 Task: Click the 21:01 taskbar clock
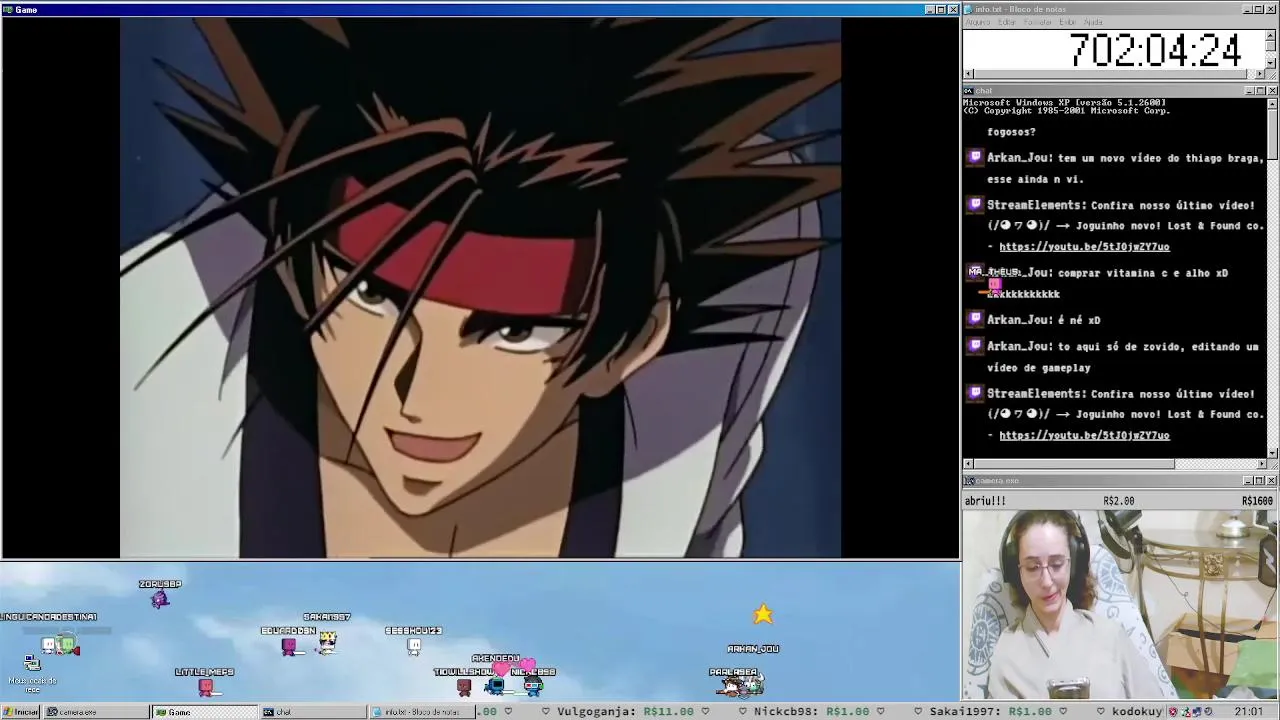pos(1248,712)
